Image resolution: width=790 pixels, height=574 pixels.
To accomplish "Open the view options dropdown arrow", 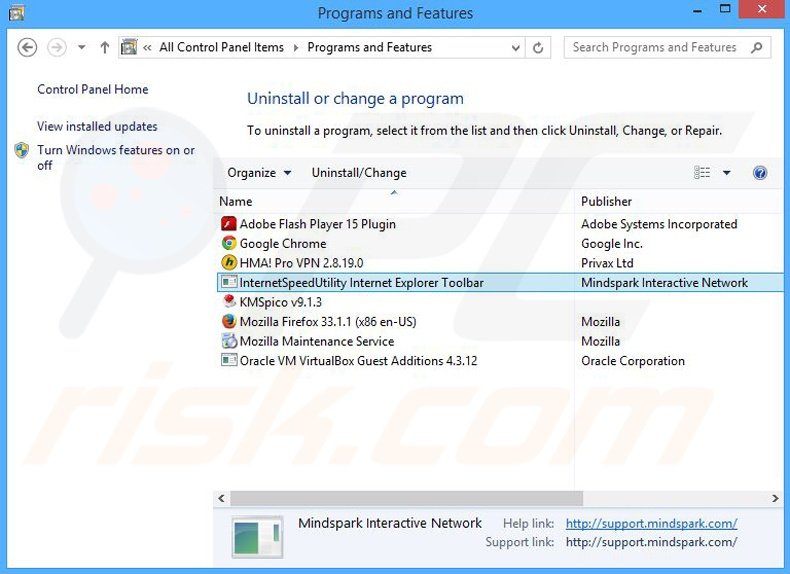I will coord(727,173).
